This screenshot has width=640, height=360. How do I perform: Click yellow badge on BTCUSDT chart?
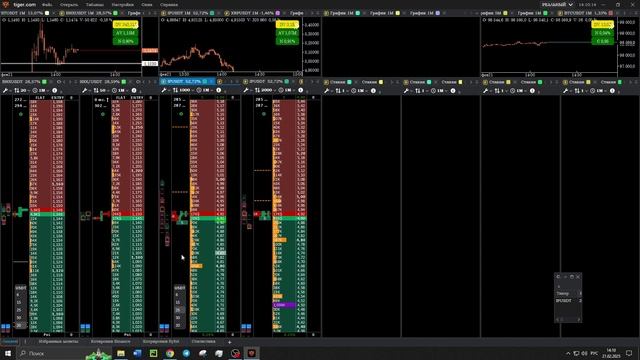(x=602, y=25)
